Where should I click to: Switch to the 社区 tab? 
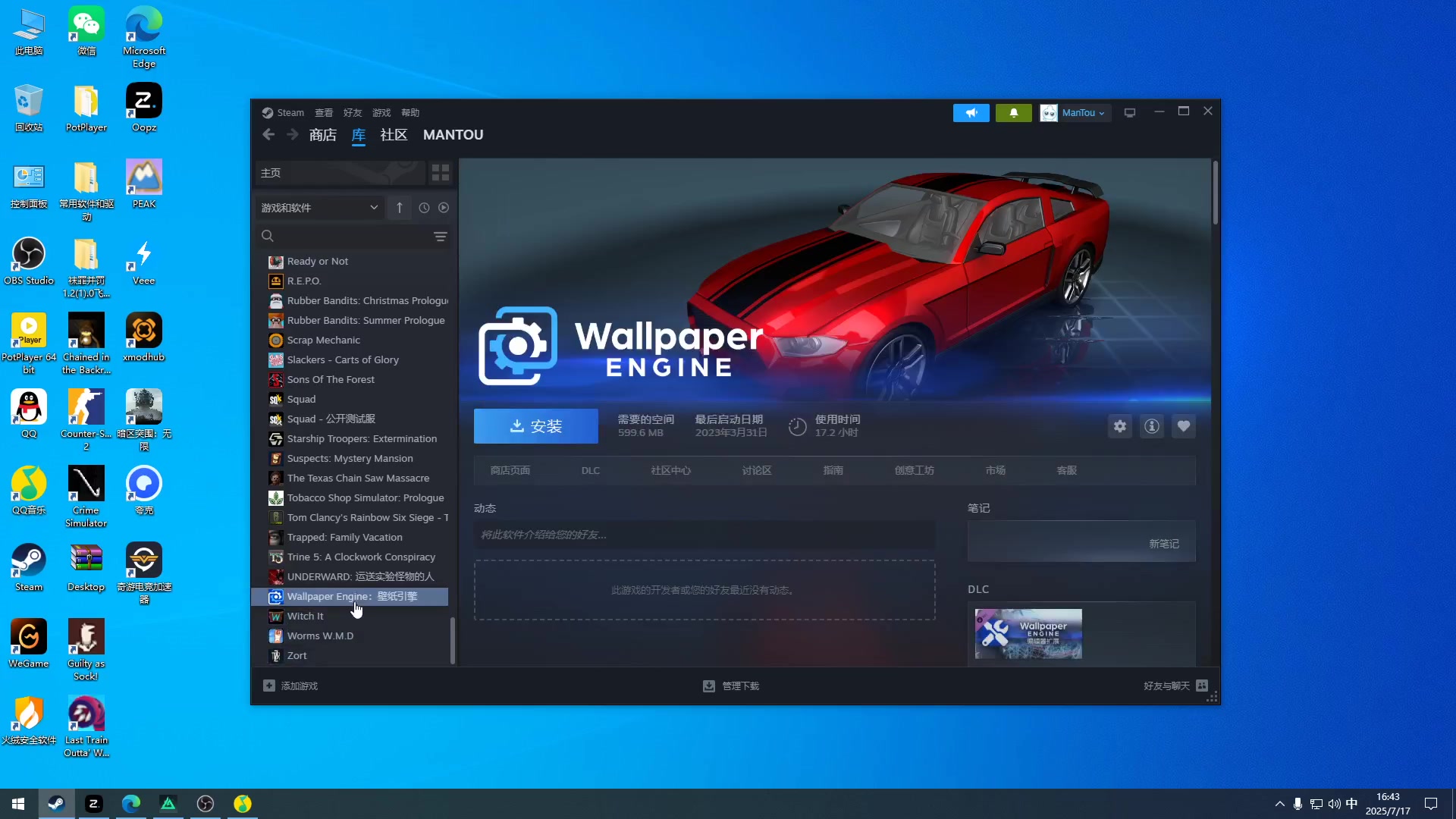point(394,135)
